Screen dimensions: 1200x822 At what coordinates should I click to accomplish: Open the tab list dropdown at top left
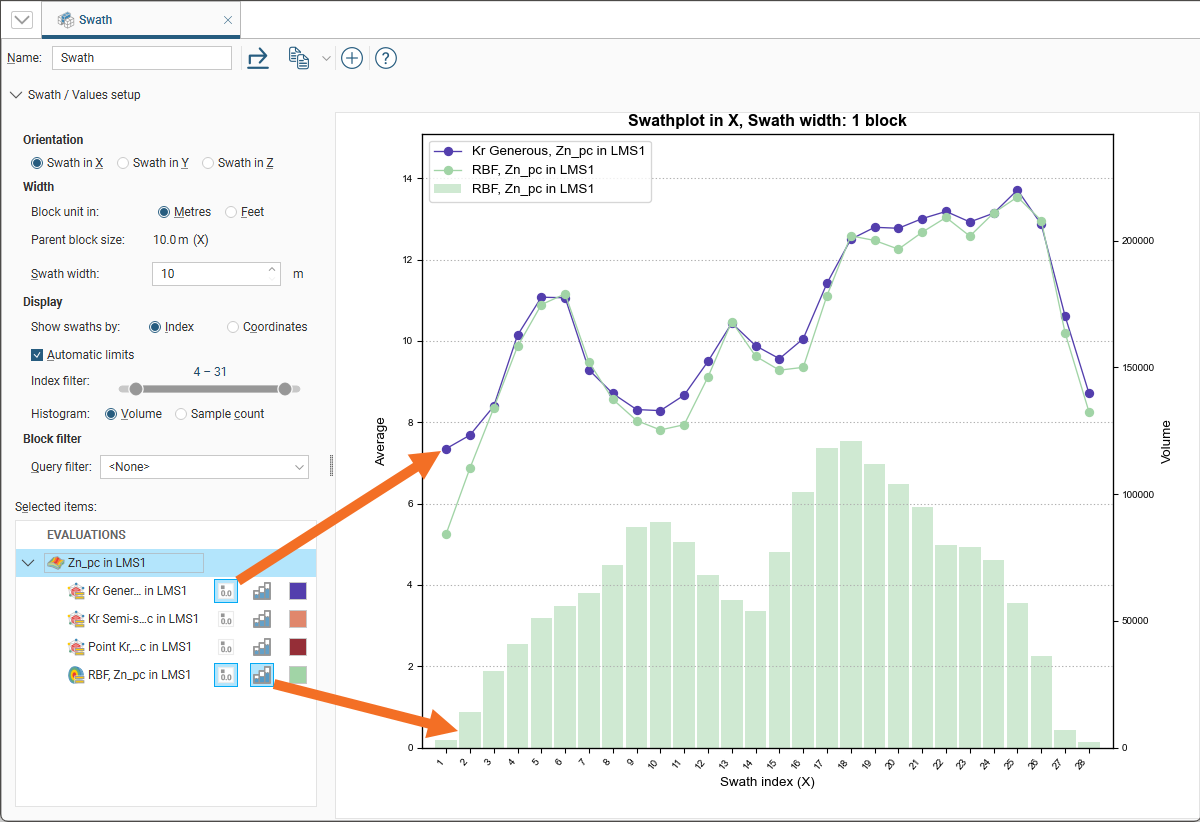[21, 20]
